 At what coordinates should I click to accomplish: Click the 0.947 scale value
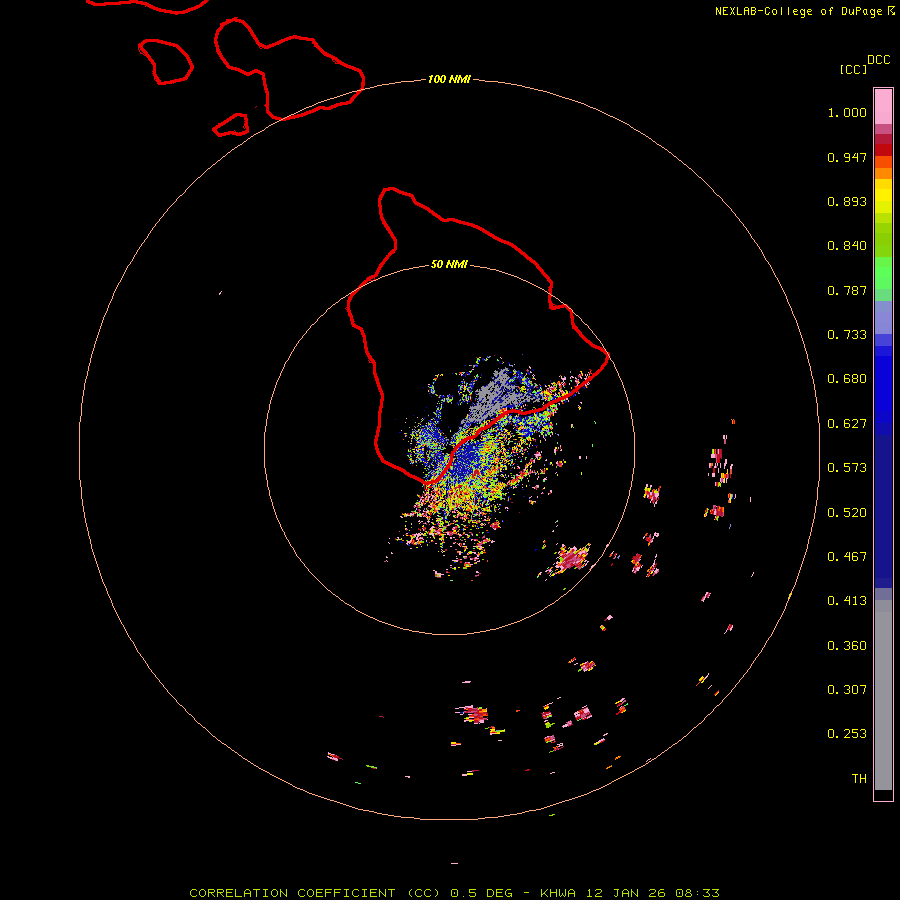pos(847,157)
